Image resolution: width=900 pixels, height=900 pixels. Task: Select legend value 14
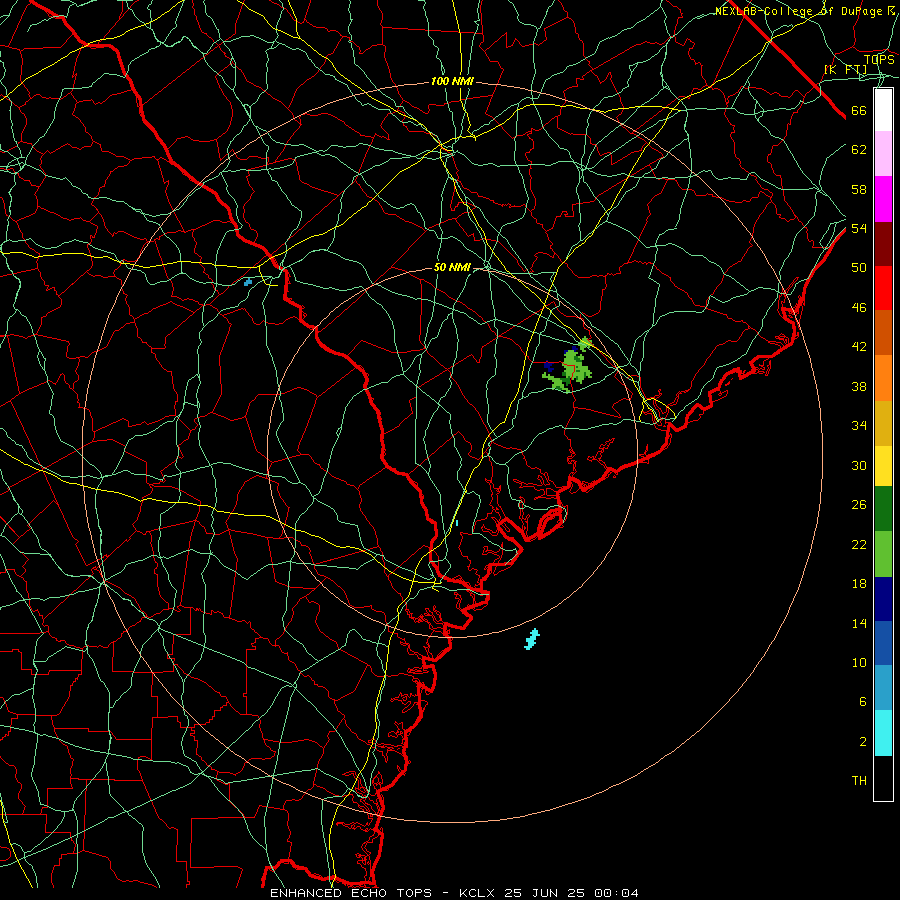click(859, 623)
